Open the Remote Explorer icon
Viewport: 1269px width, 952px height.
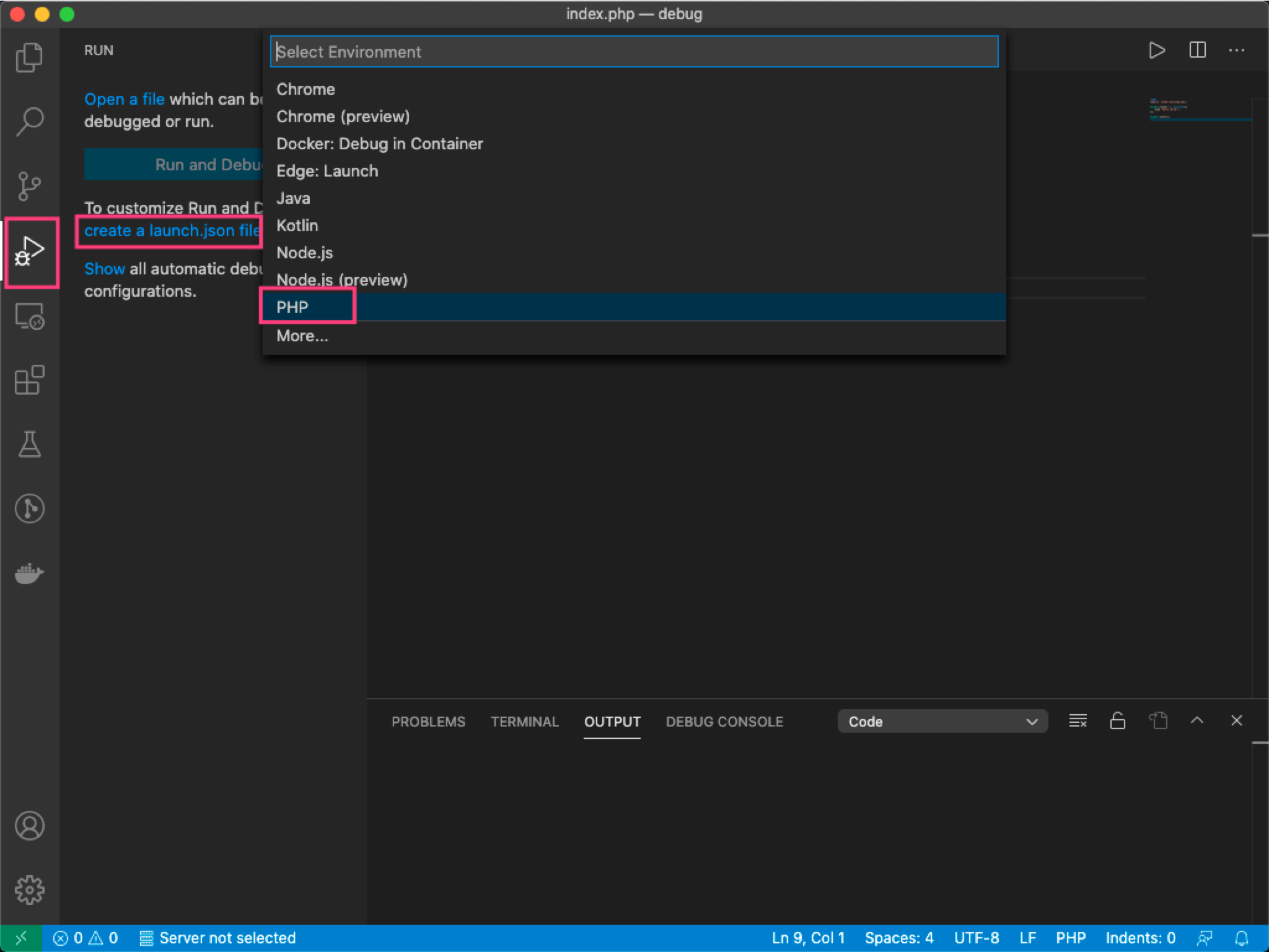pyautogui.click(x=29, y=316)
